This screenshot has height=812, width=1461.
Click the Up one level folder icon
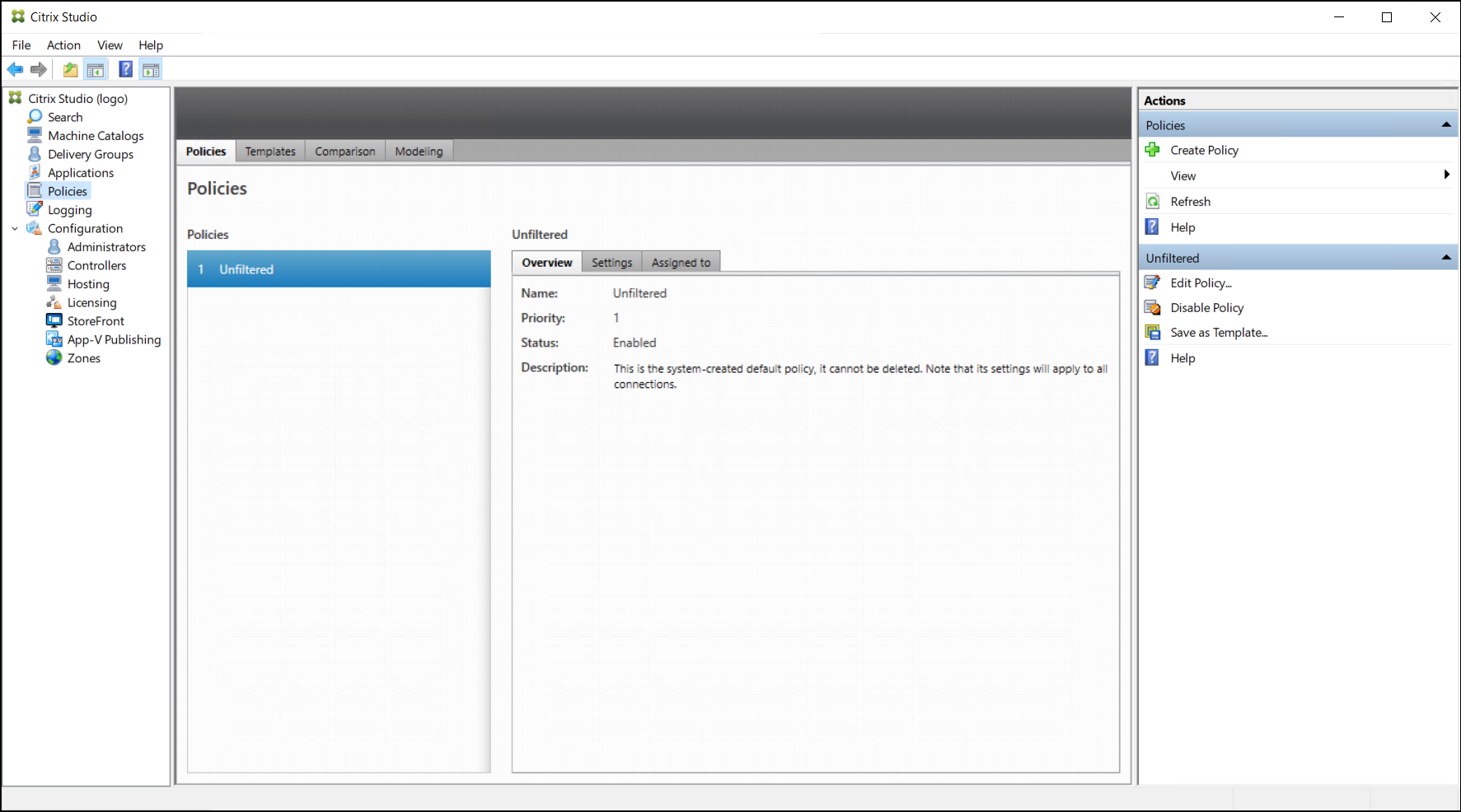pyautogui.click(x=71, y=70)
